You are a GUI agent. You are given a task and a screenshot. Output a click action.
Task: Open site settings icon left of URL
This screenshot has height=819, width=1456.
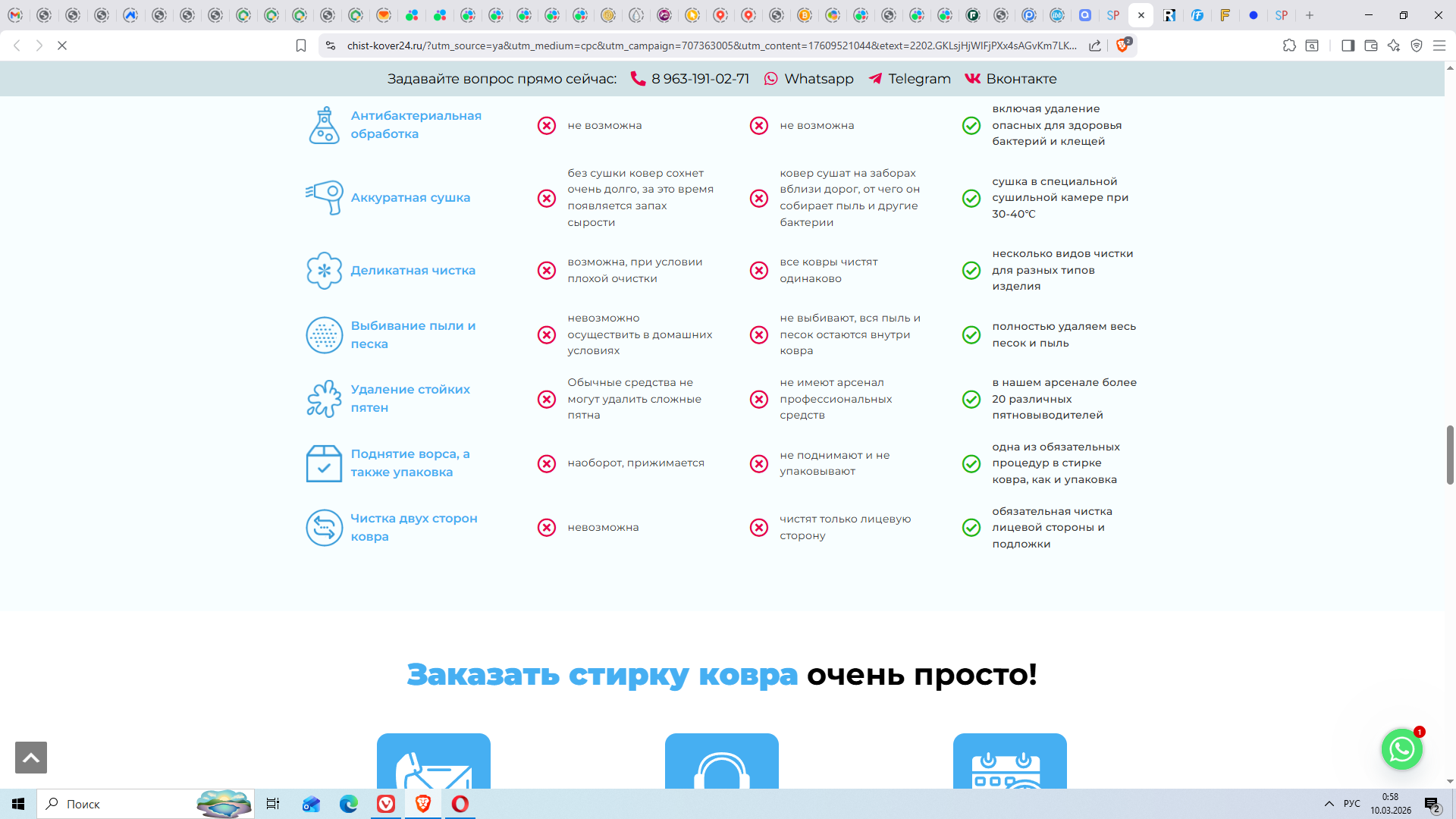(330, 45)
